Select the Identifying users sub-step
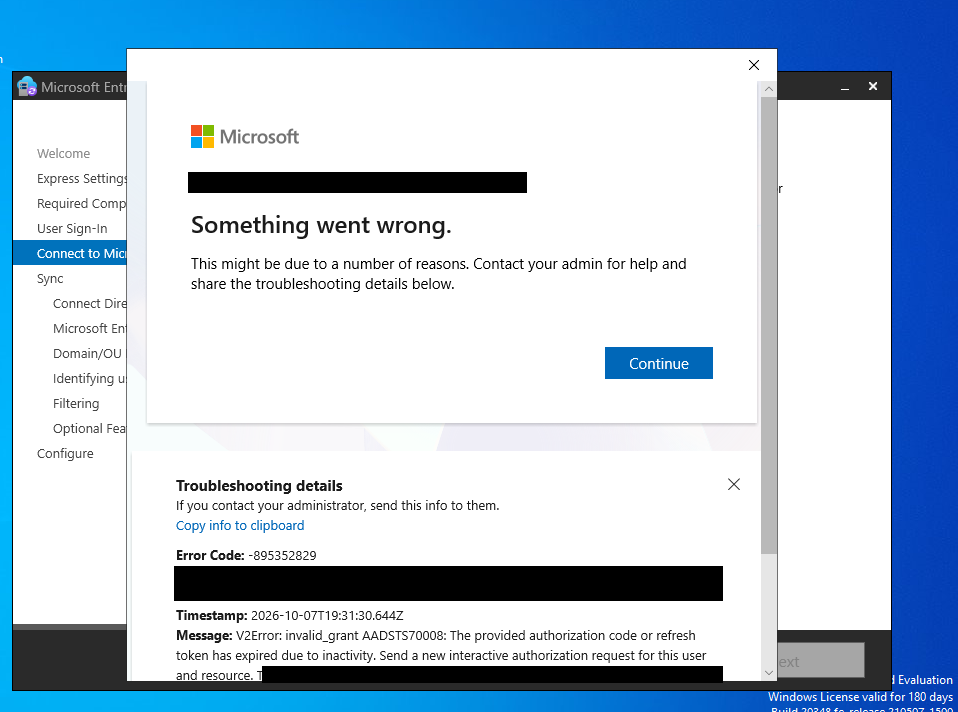958x712 pixels. [89, 379]
